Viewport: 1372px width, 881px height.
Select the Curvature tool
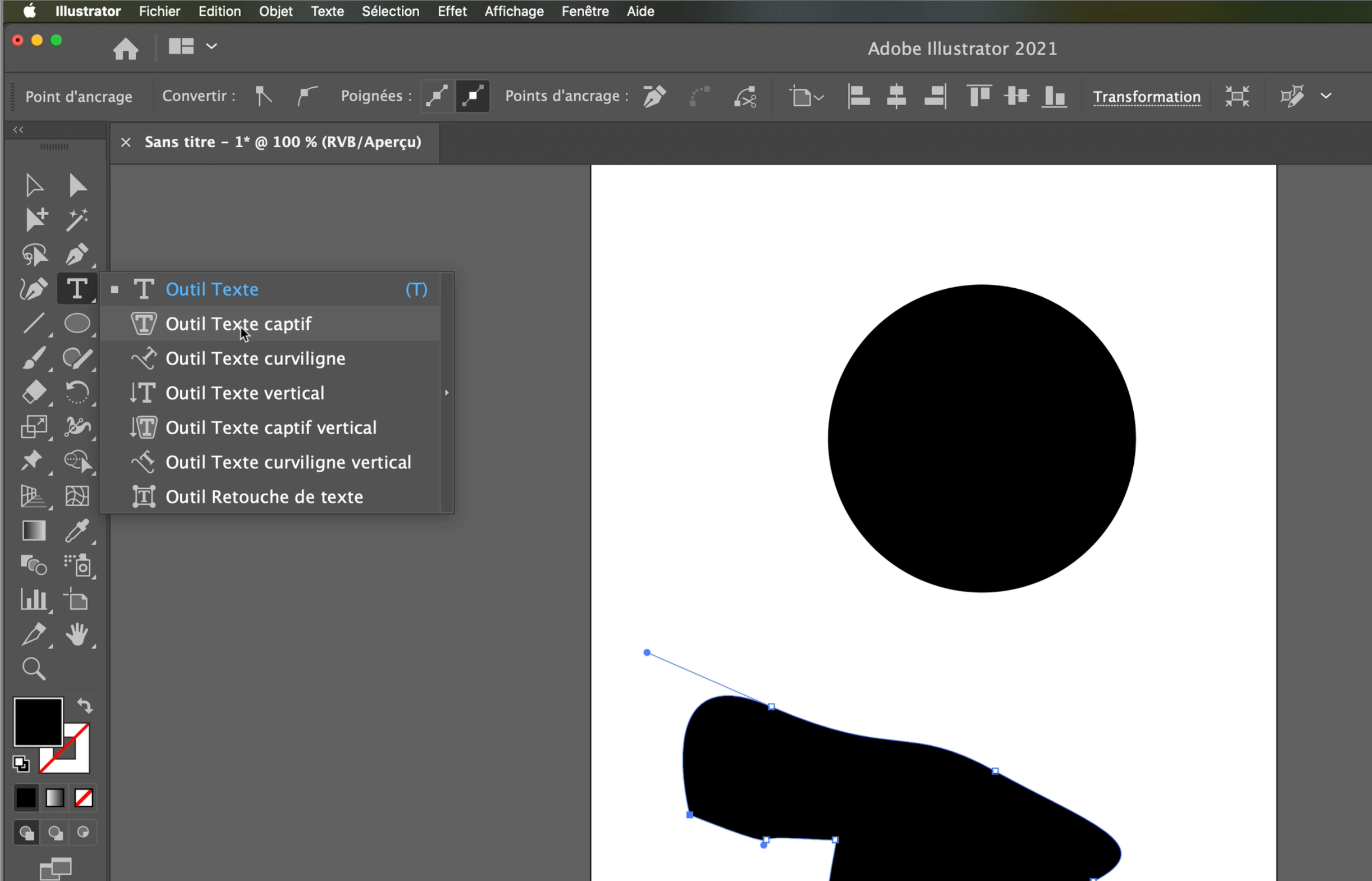34,289
